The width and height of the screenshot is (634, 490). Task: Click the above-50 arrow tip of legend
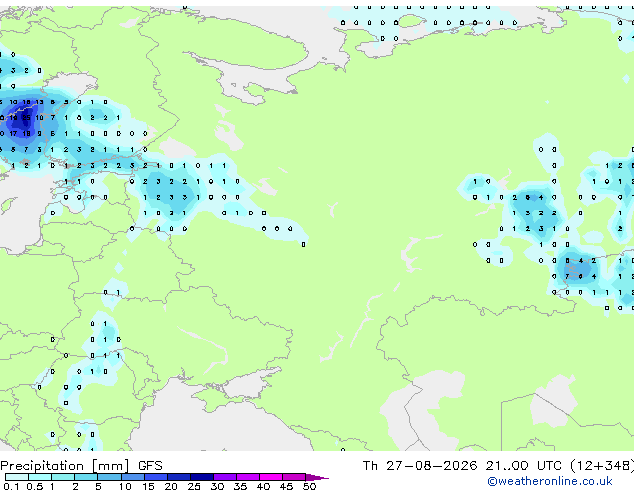[317, 477]
